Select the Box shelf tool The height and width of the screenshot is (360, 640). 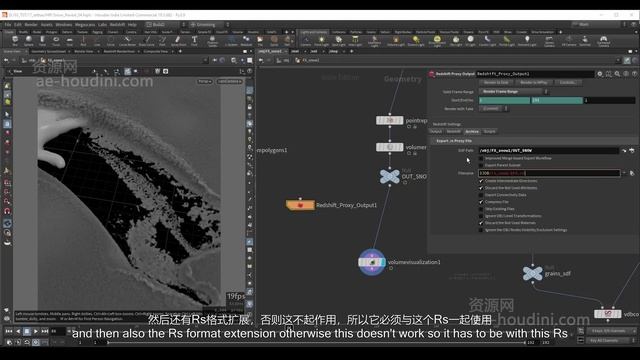15,40
